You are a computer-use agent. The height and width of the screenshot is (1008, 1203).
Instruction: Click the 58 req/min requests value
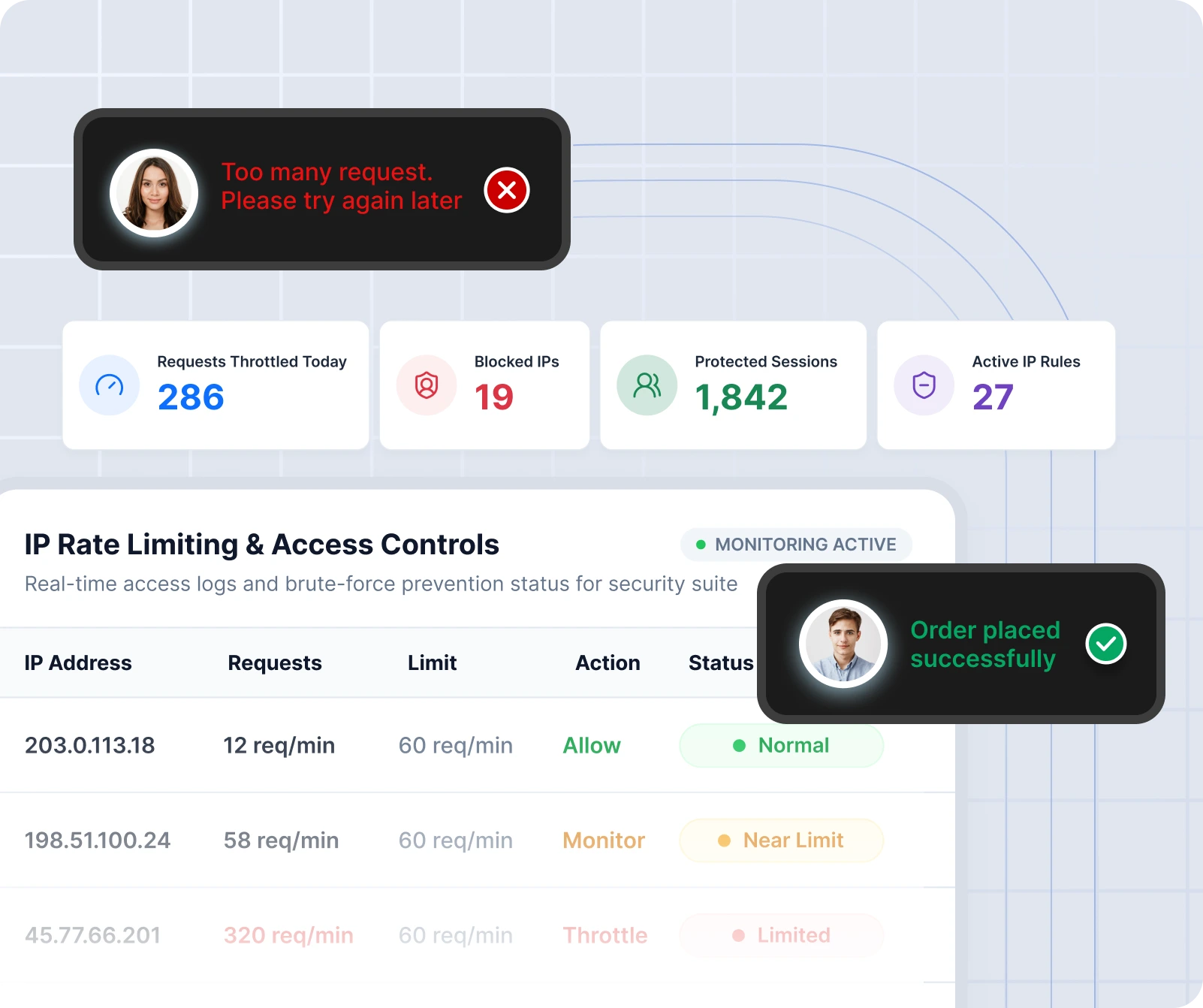click(282, 841)
